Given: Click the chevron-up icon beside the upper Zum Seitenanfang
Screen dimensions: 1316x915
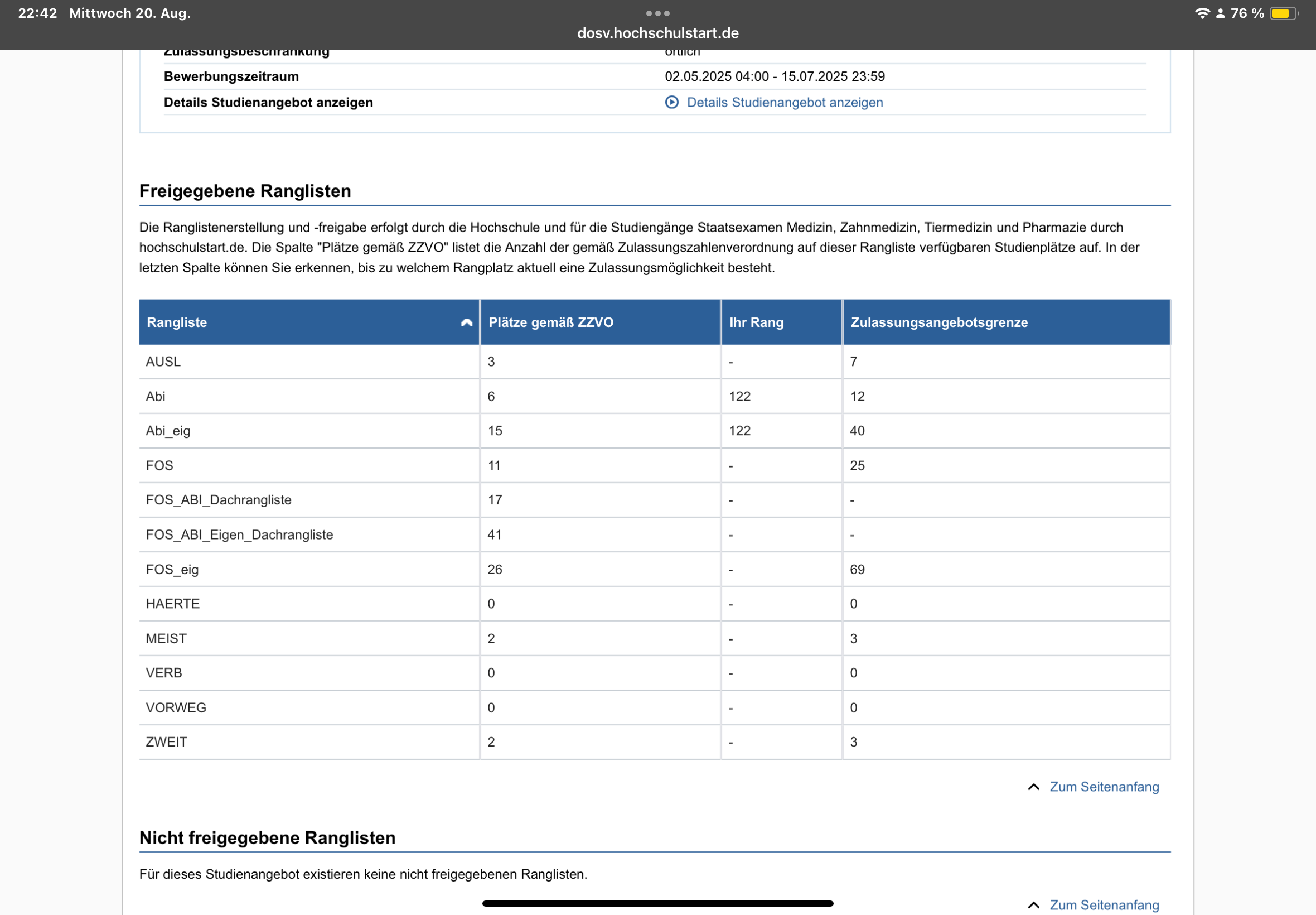Looking at the screenshot, I should coord(1033,787).
